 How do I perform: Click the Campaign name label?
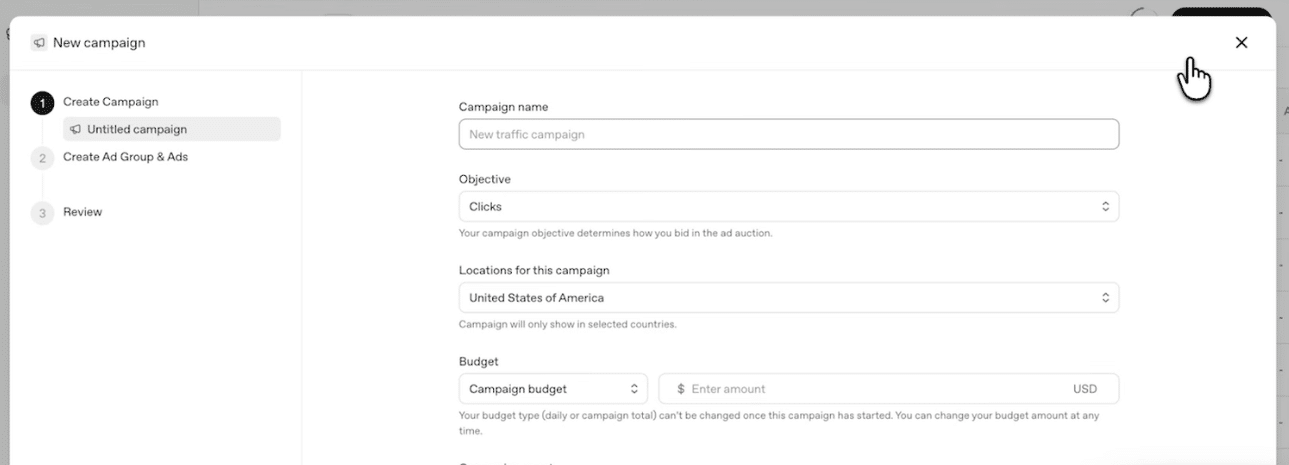click(x=503, y=107)
